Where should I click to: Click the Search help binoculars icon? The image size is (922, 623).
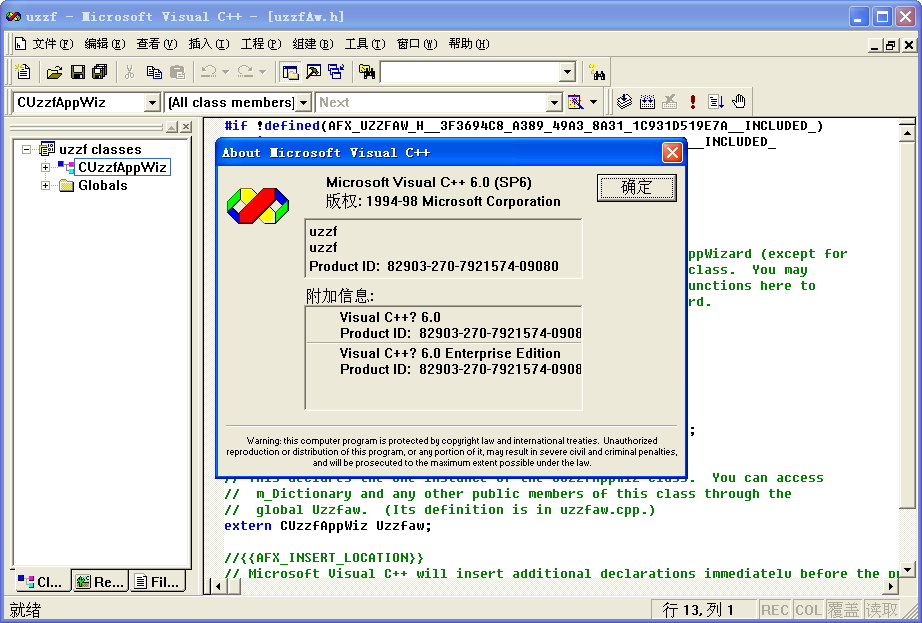pos(597,72)
